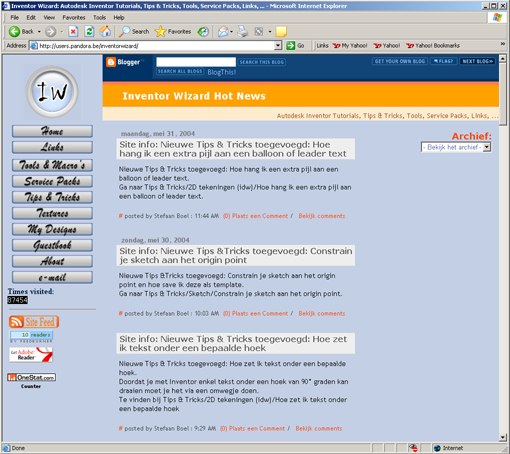The height and width of the screenshot is (454, 510).
Task: Open 'Bekijk comments' under the 11:44 AM post
Action: pyautogui.click(x=322, y=216)
